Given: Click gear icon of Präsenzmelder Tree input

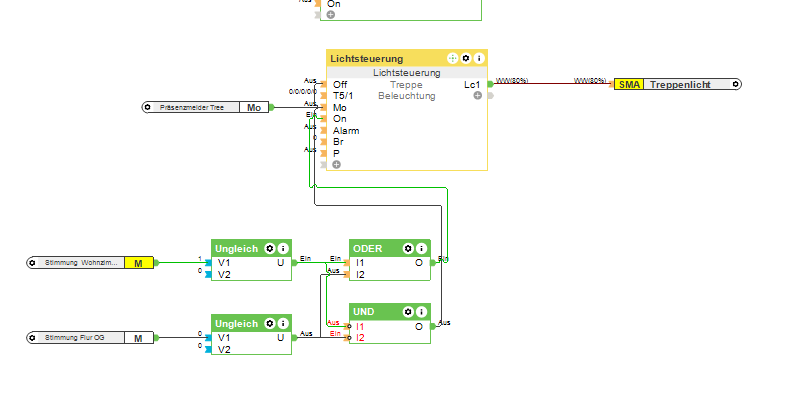Looking at the screenshot, I should pyautogui.click(x=148, y=107).
